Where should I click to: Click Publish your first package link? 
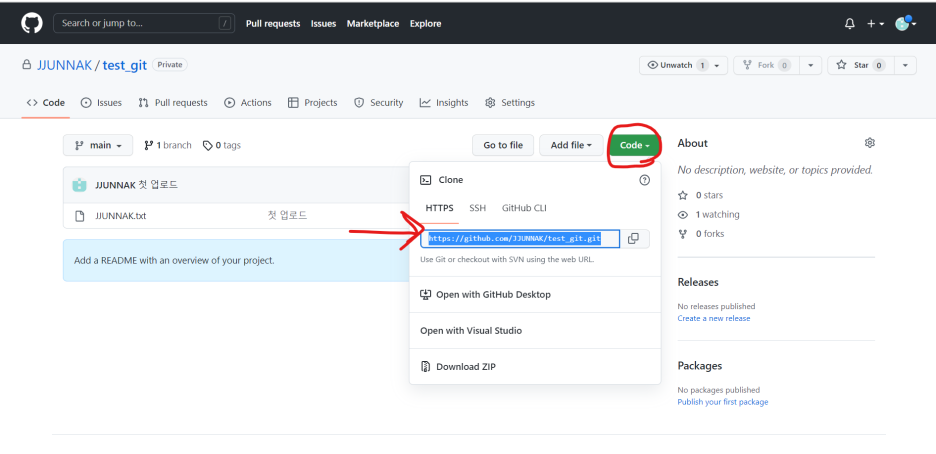point(722,402)
